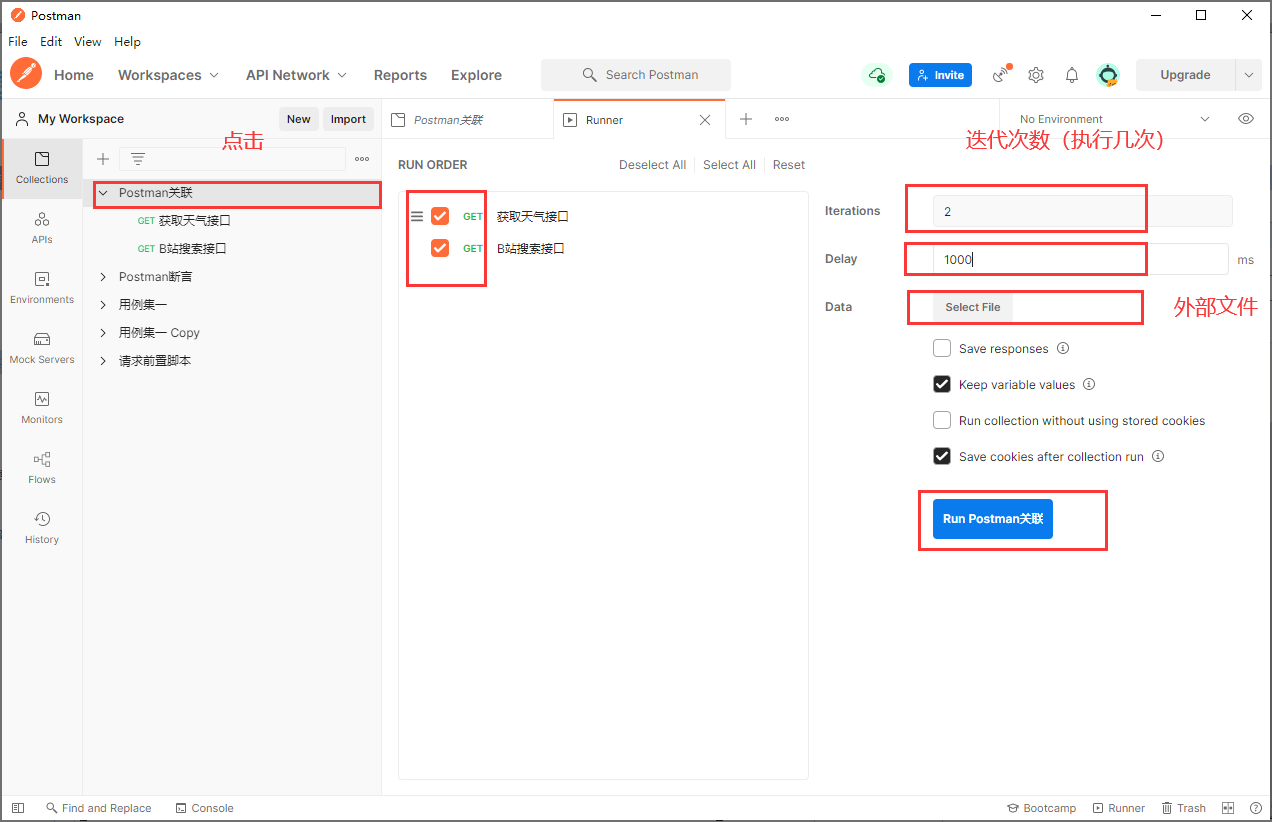Click the Run Postman关联 button
This screenshot has height=822, width=1272.
click(x=993, y=519)
